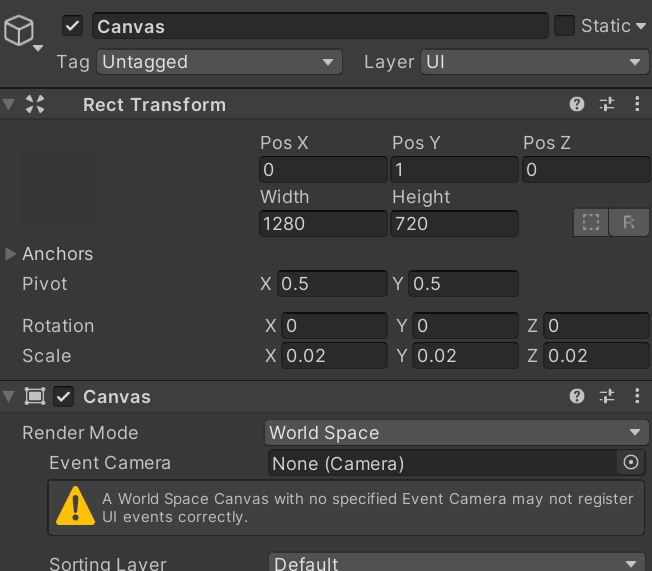This screenshot has height=571, width=652.
Task: Open Rect Transform help reference
Action: (577, 104)
